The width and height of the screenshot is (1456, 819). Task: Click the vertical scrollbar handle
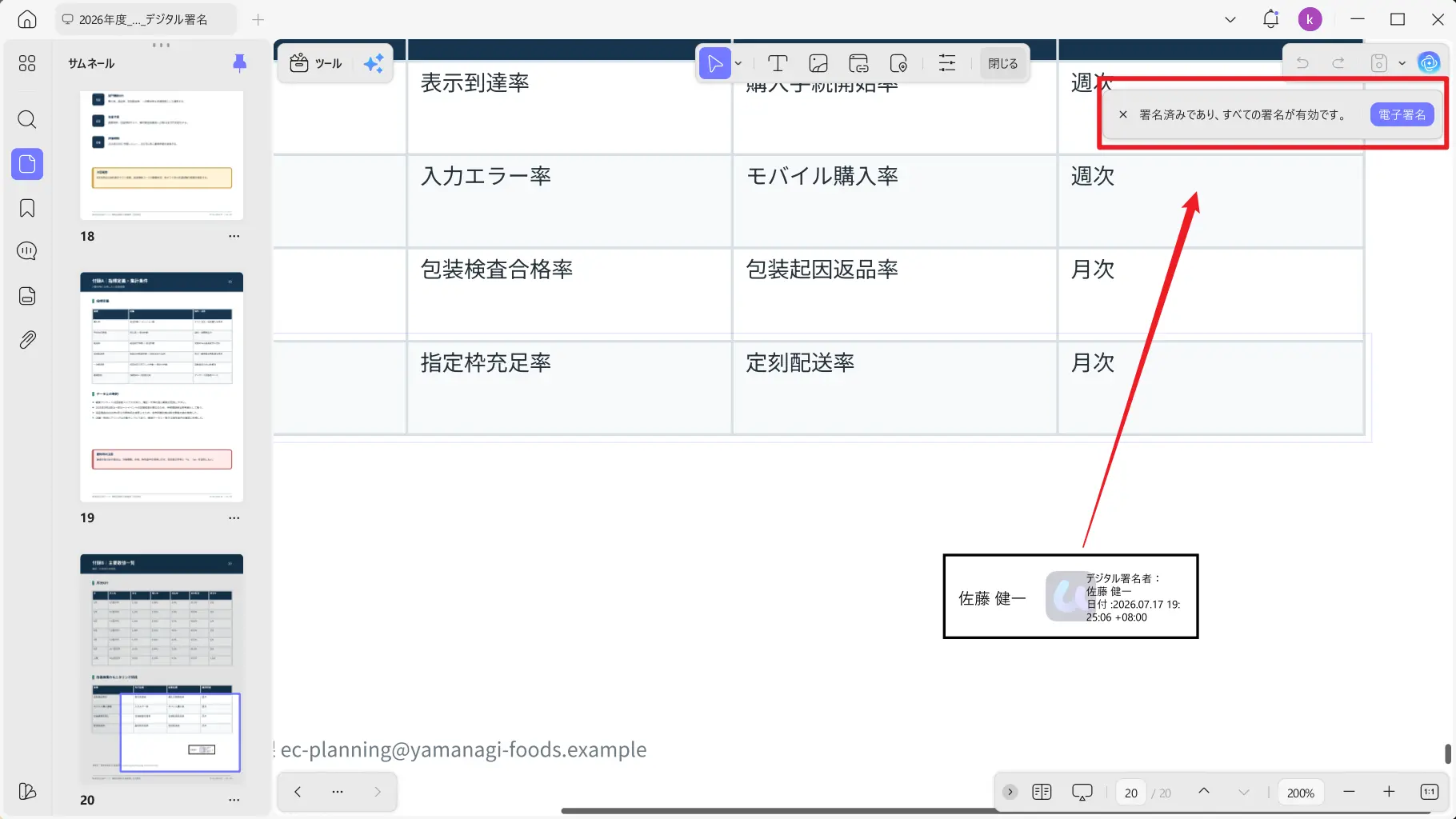[1447, 753]
